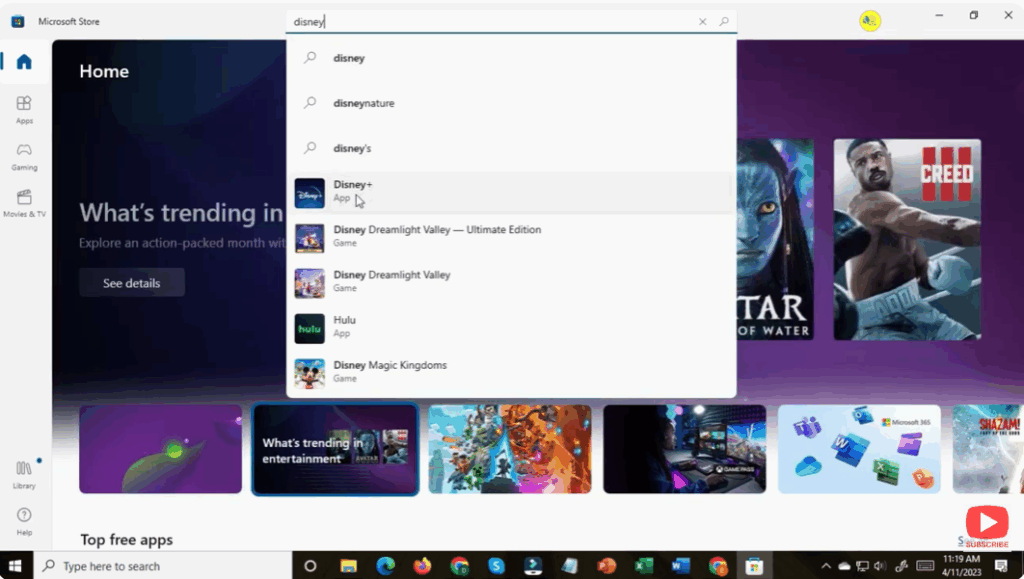Viewport: 1024px width, 579px height.
Task: Open the Apps section in sidebar
Action: 24,110
